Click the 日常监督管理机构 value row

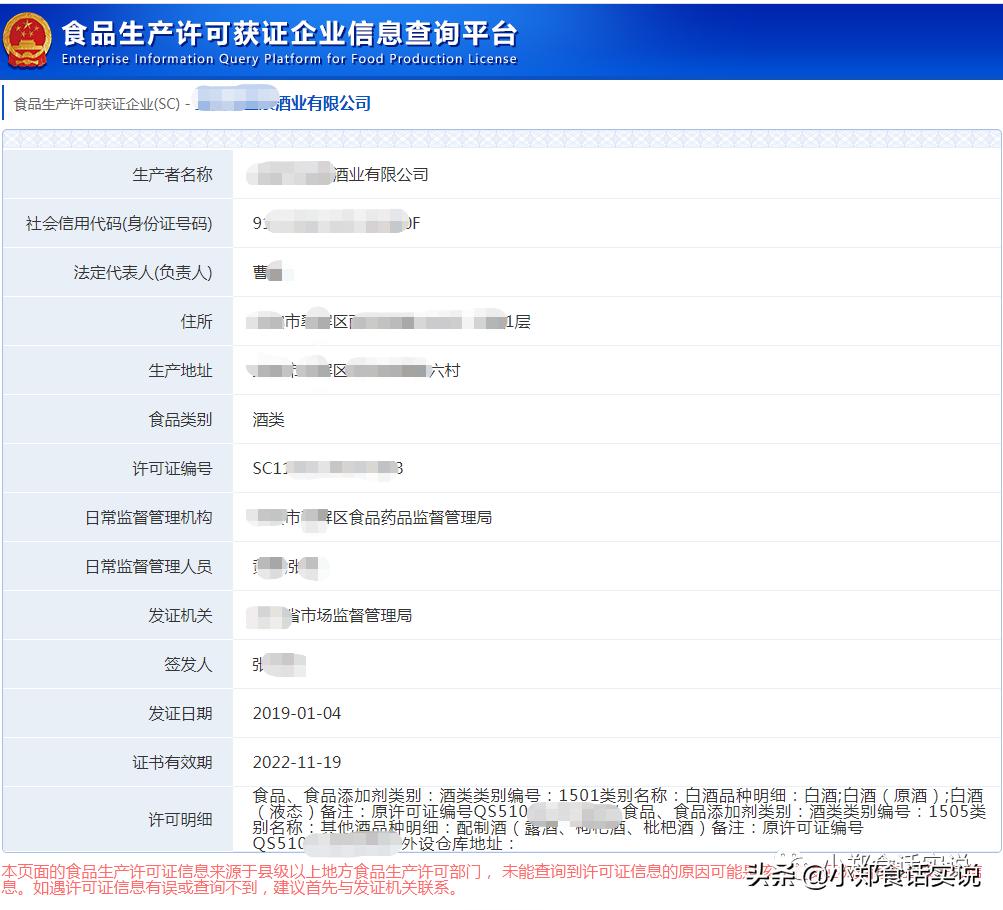pyautogui.click(x=390, y=517)
